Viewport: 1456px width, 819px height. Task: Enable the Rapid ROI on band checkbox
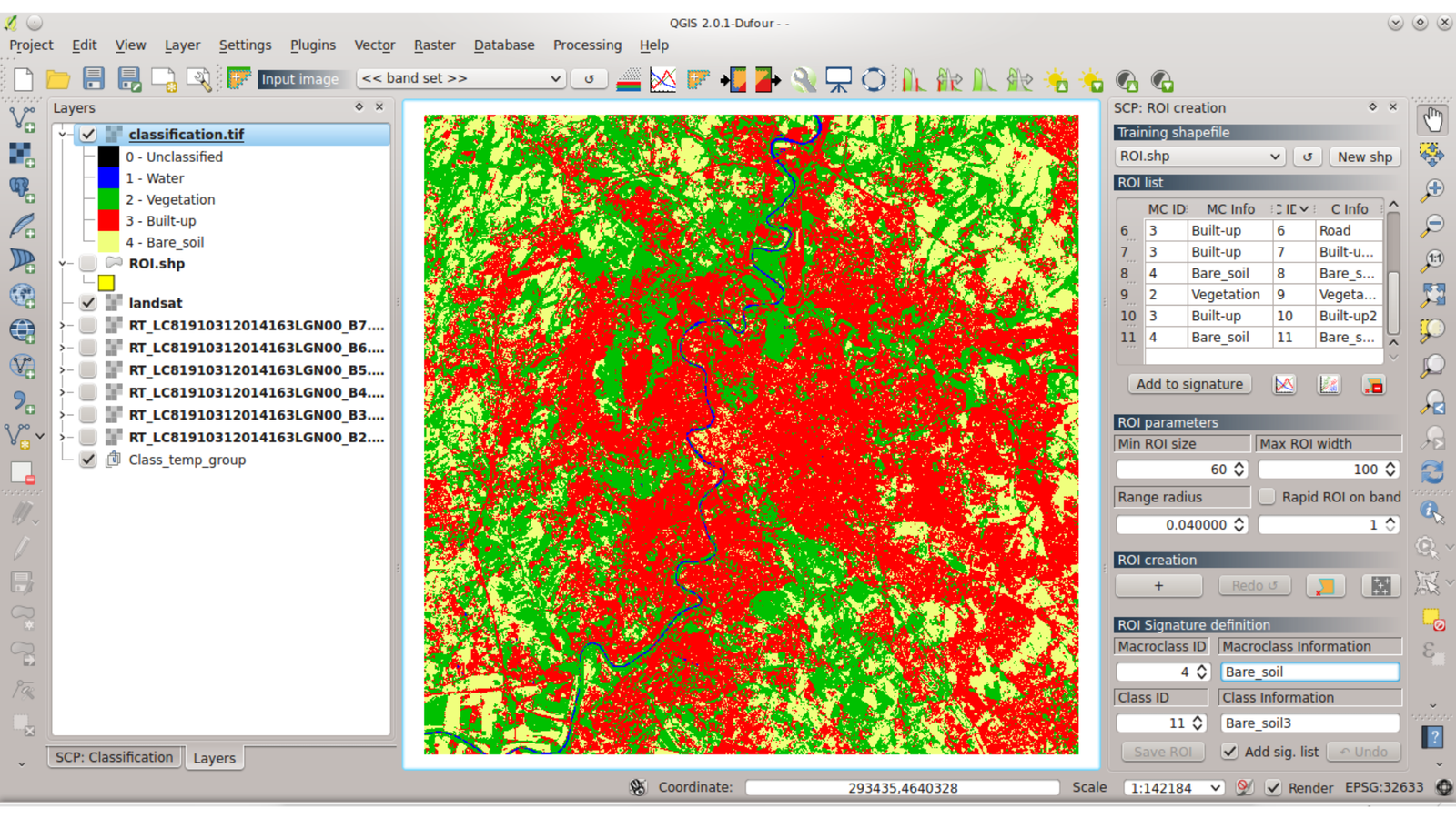point(1267,497)
